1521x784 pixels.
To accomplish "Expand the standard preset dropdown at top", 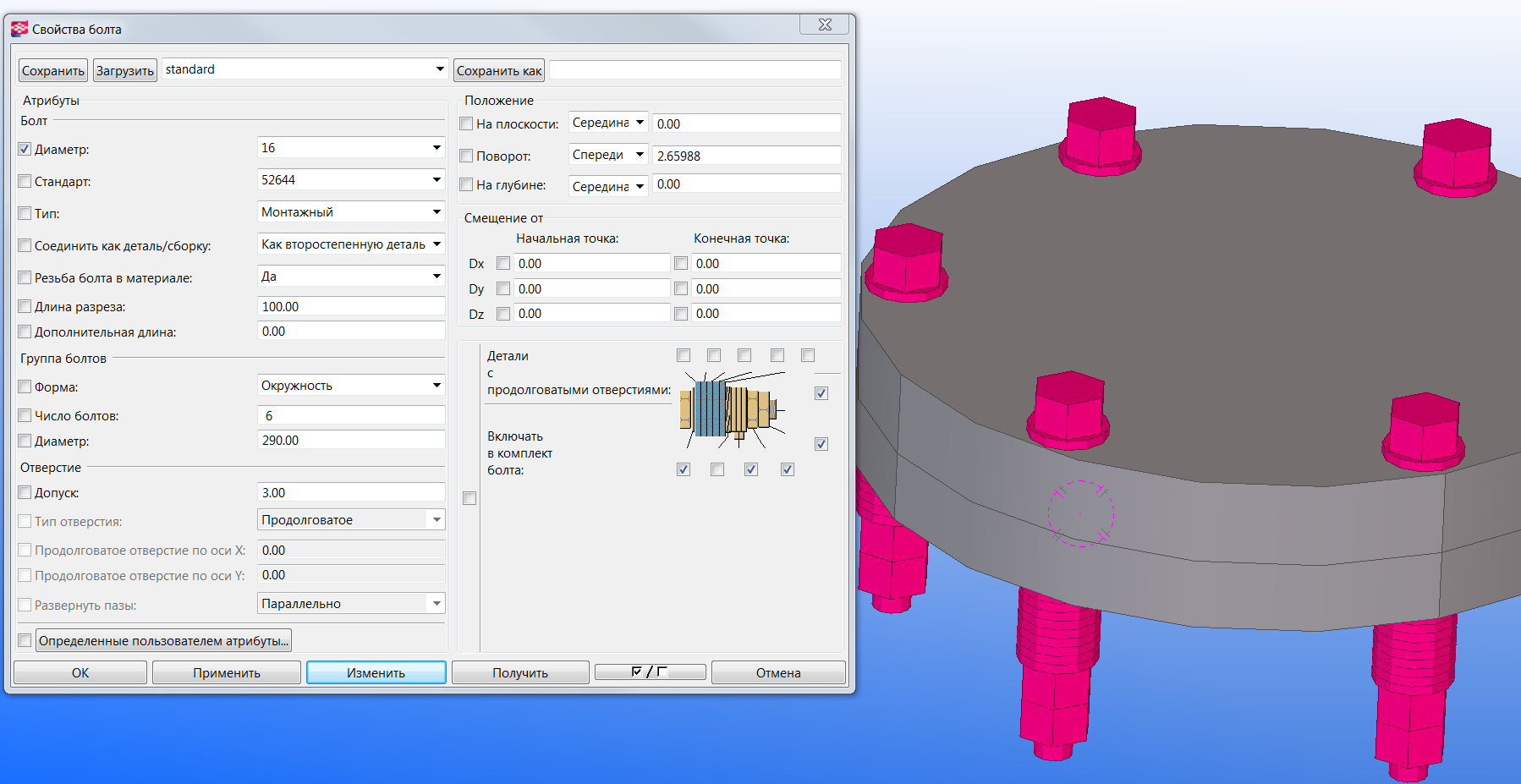I will 440,69.
